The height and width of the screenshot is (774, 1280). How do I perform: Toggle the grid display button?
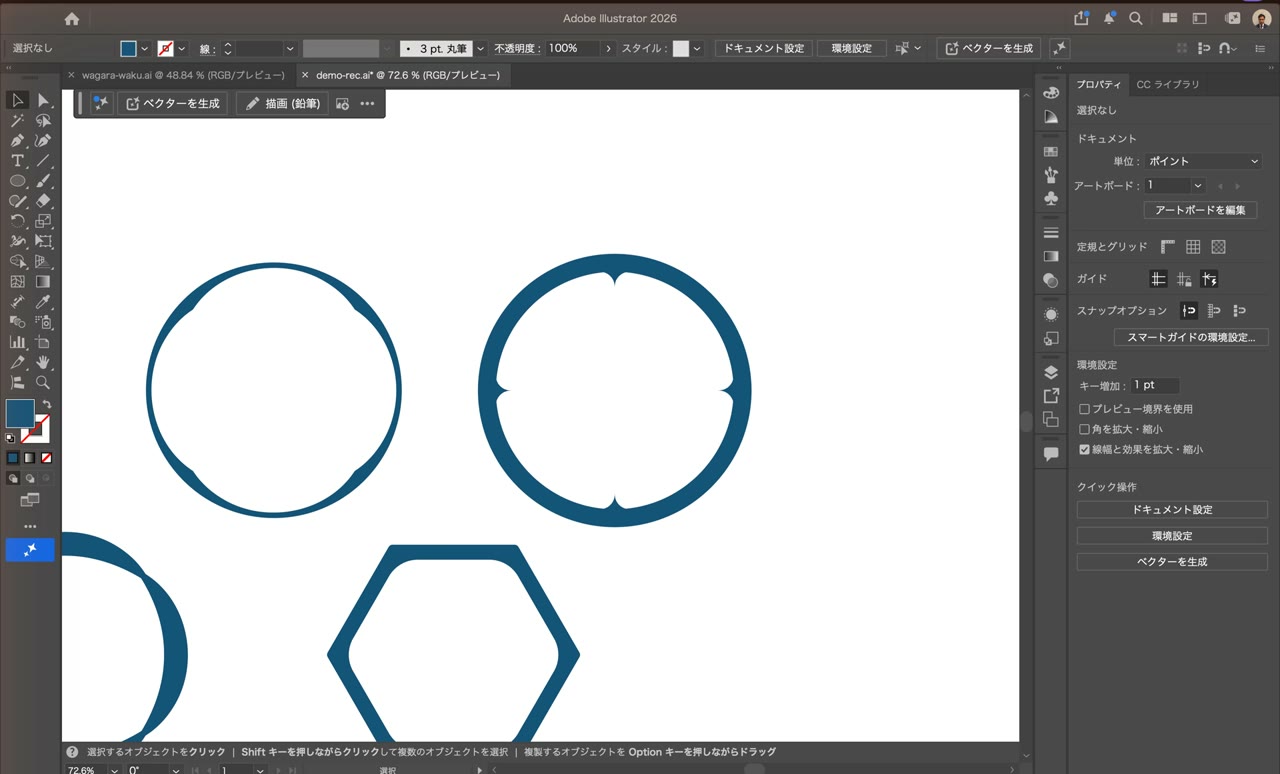pos(1193,247)
